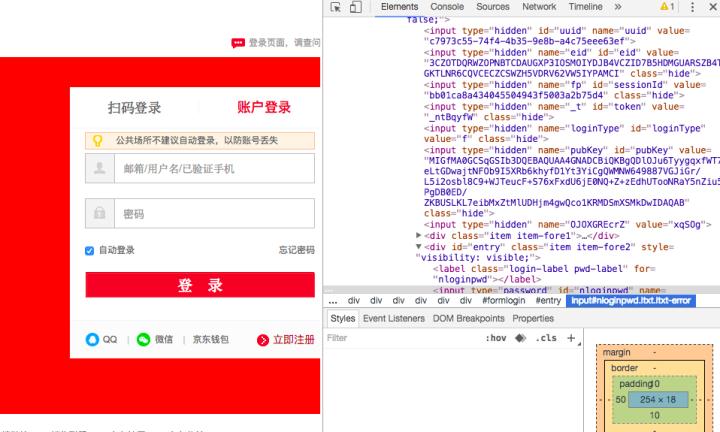Image resolution: width=720 pixels, height=432 pixels.
Task: Activate the inspect element picker icon
Action: click(336, 7)
